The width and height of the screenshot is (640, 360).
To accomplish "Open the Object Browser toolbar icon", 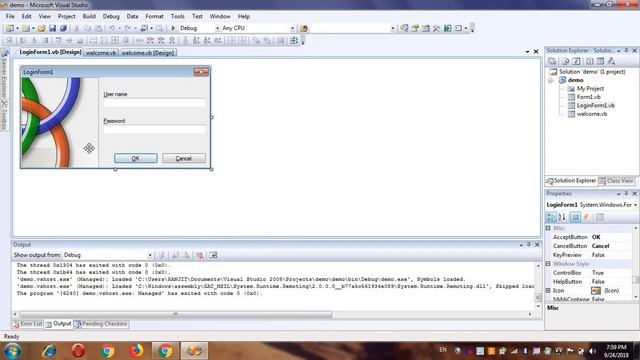I will point(426,28).
